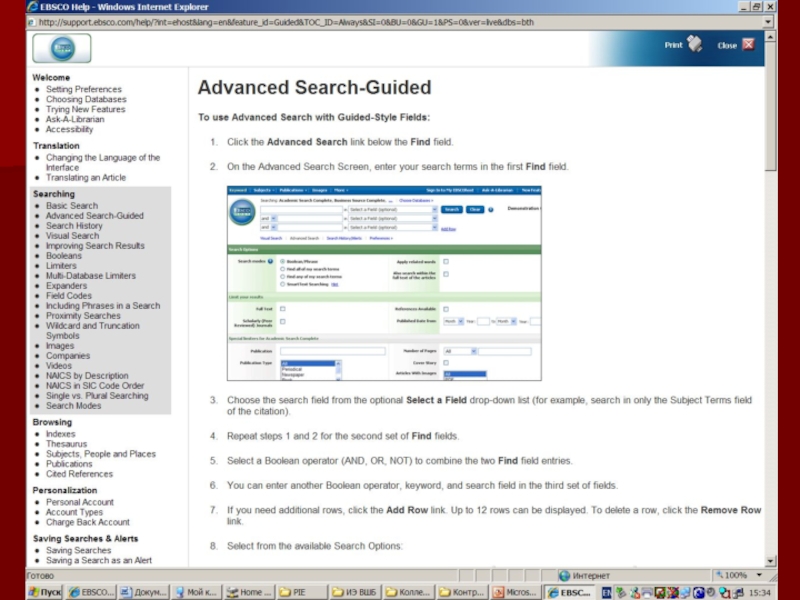Open Account Types help topic

74,512
